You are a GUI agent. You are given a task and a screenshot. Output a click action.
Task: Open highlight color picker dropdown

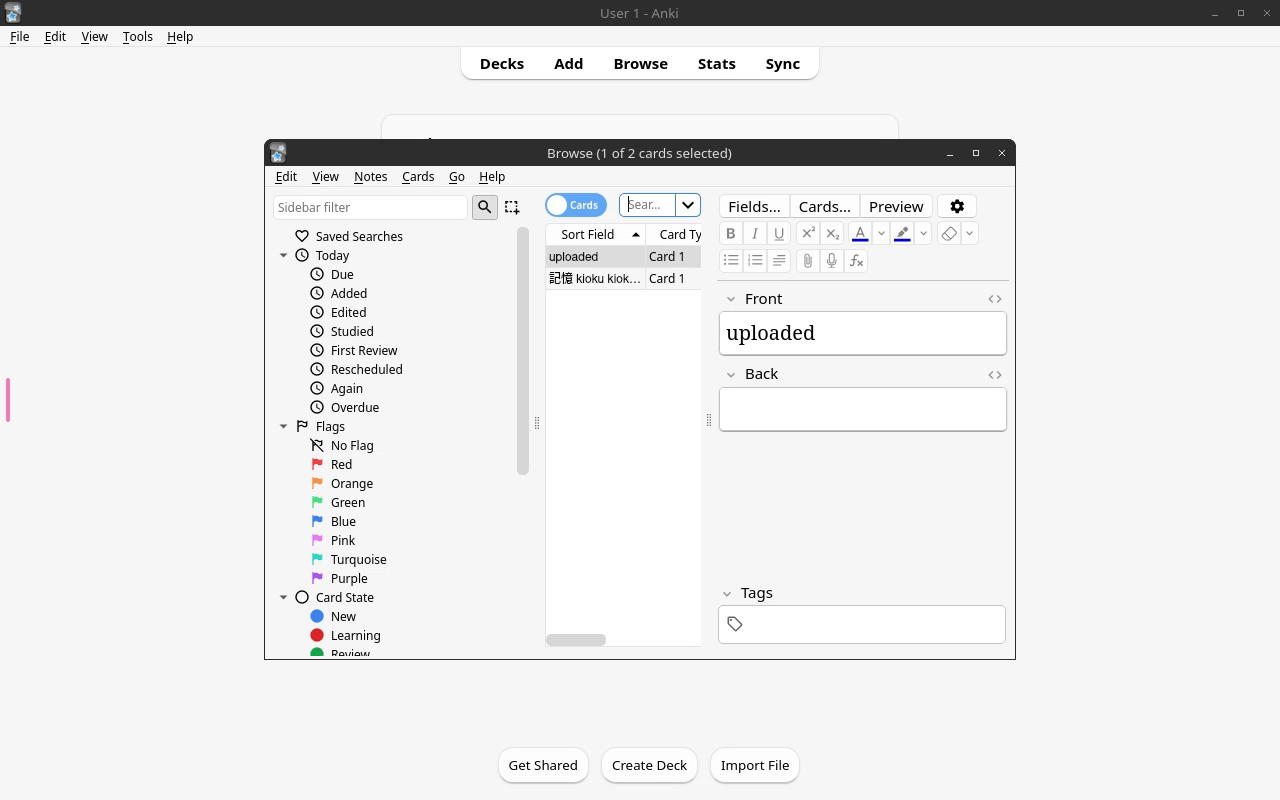click(923, 233)
